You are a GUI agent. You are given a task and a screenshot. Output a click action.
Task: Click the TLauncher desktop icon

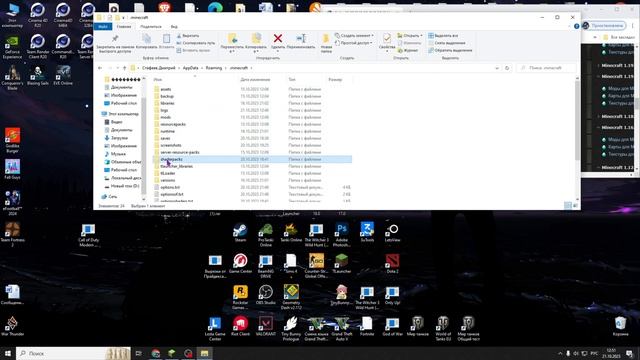coord(342,264)
